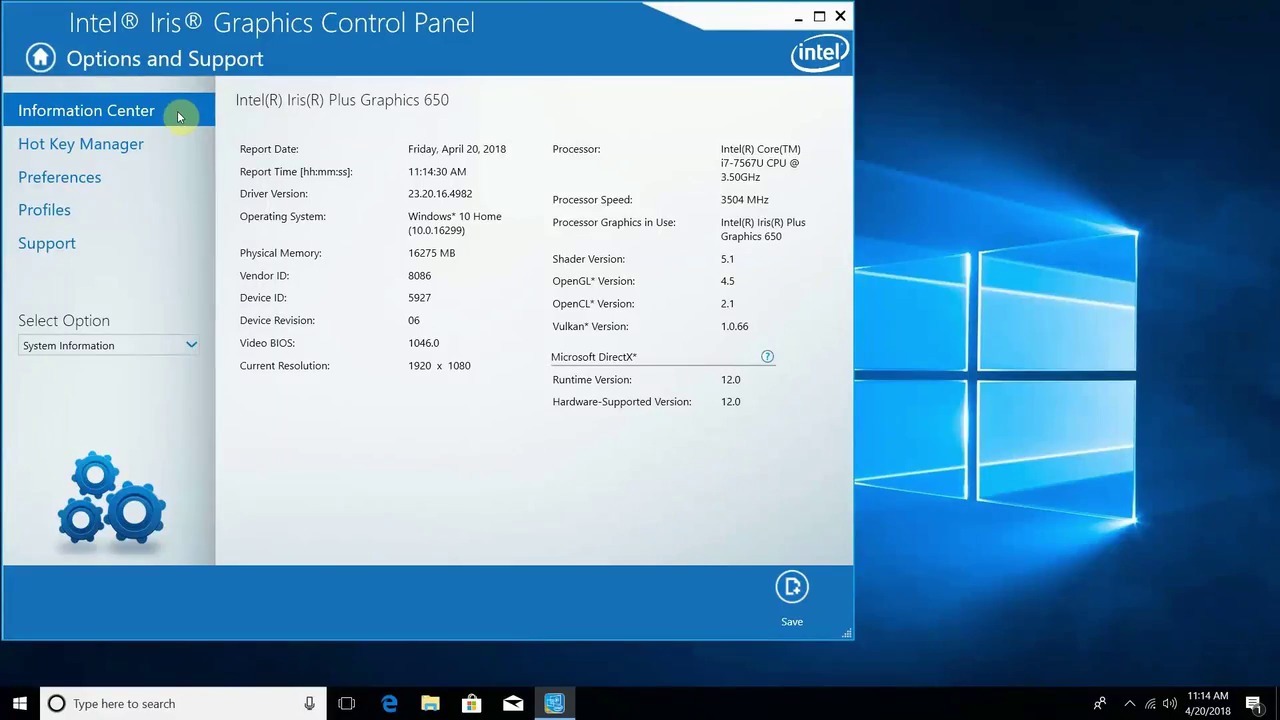
Task: Open Profiles section
Action: (x=44, y=210)
